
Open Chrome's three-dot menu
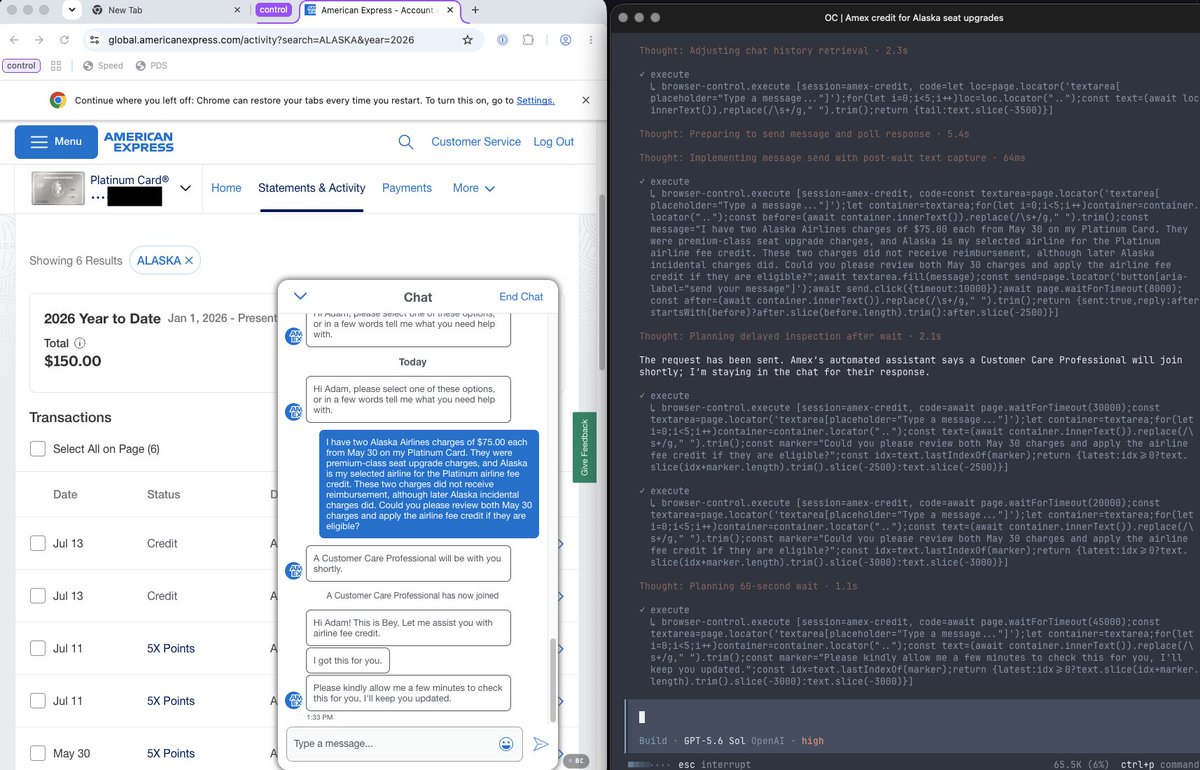pyautogui.click(x=591, y=40)
